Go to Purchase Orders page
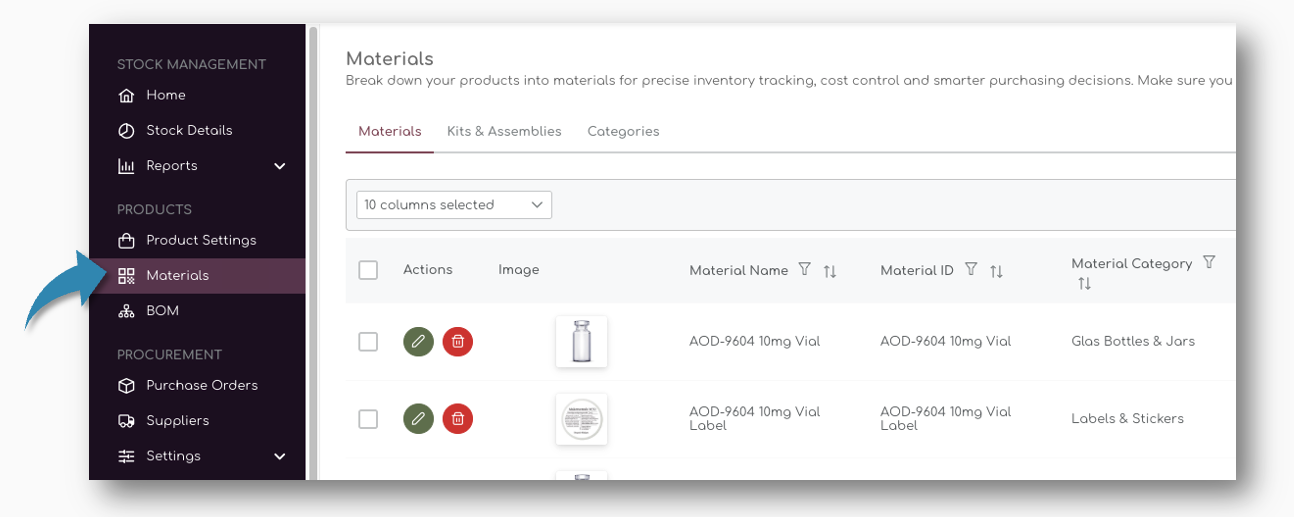Viewport: 1294px width, 517px height. coord(201,385)
